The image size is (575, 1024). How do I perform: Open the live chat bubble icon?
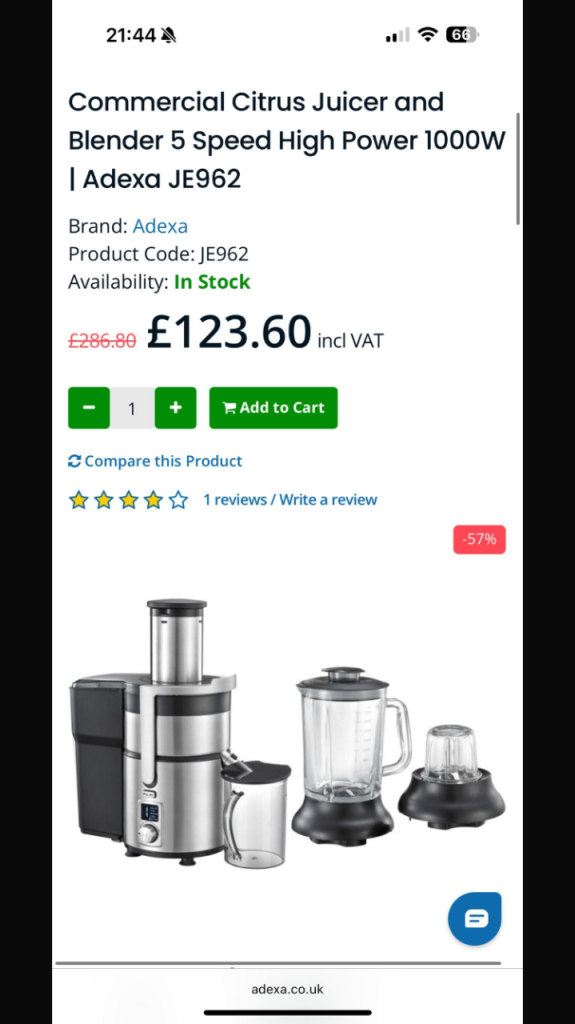coord(475,919)
